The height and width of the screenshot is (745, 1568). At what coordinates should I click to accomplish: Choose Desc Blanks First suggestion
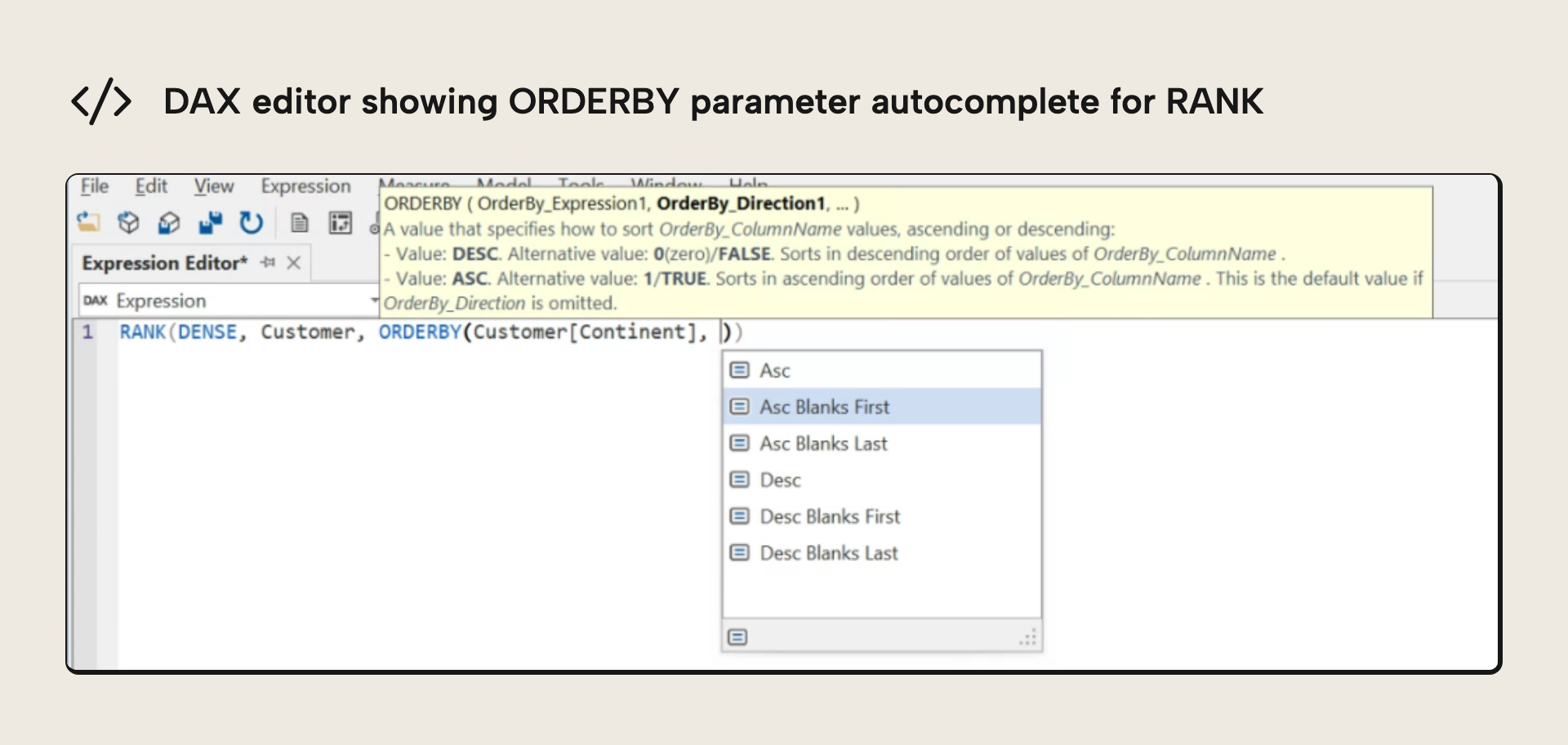[882, 516]
